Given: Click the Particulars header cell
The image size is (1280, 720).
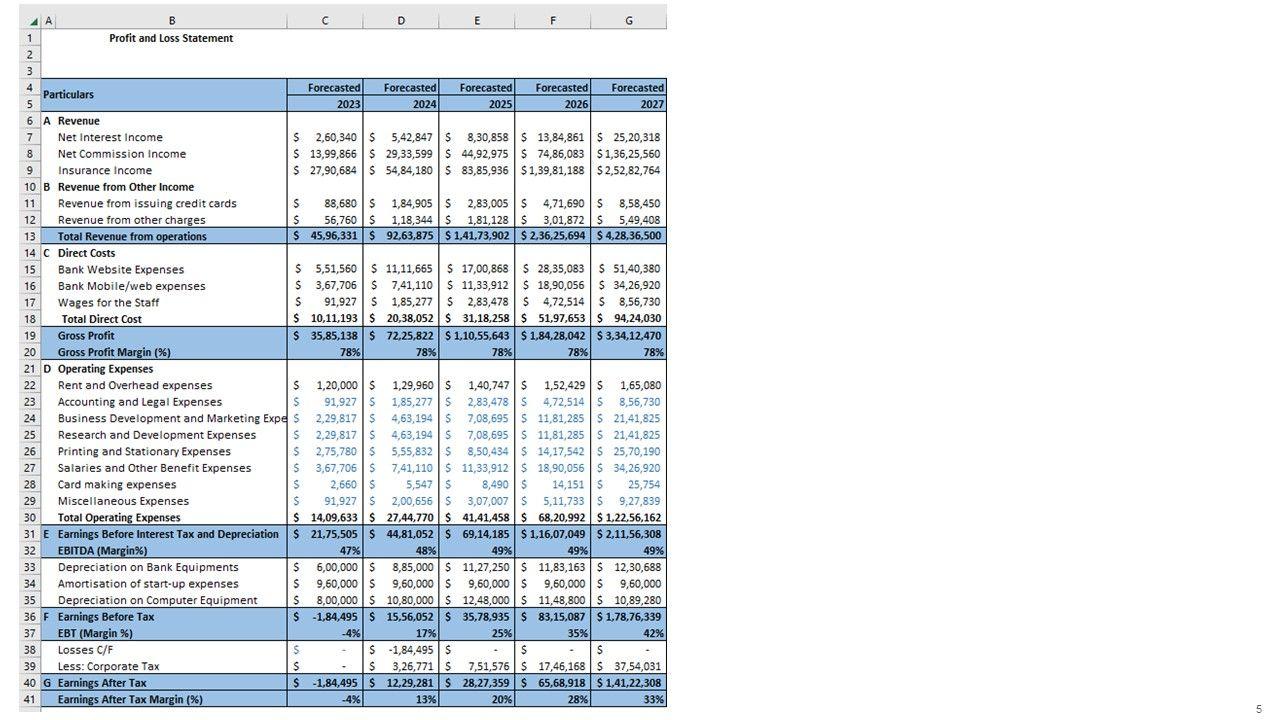Looking at the screenshot, I should 164,95.
